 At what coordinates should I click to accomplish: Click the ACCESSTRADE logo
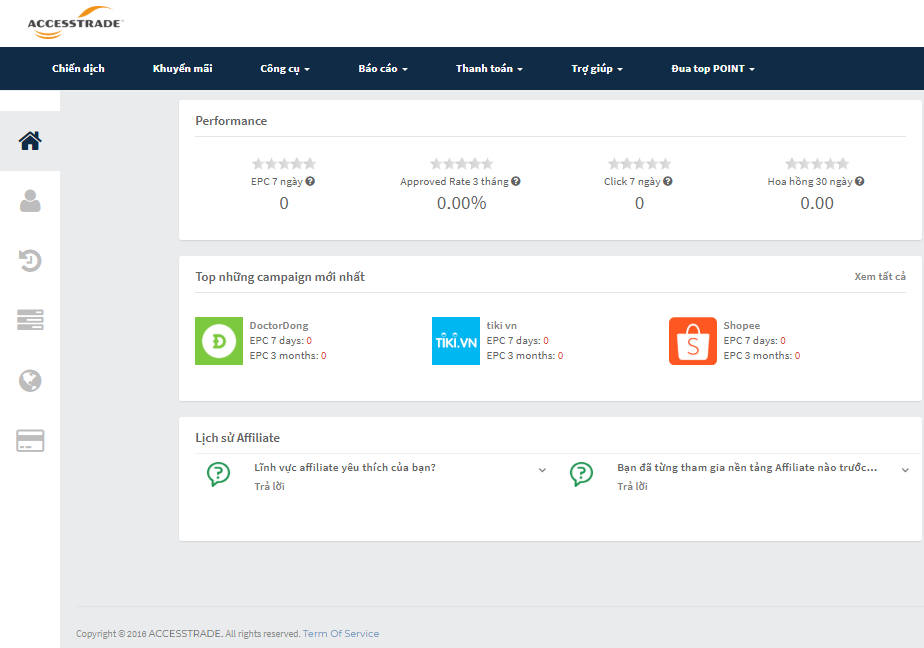point(75,24)
